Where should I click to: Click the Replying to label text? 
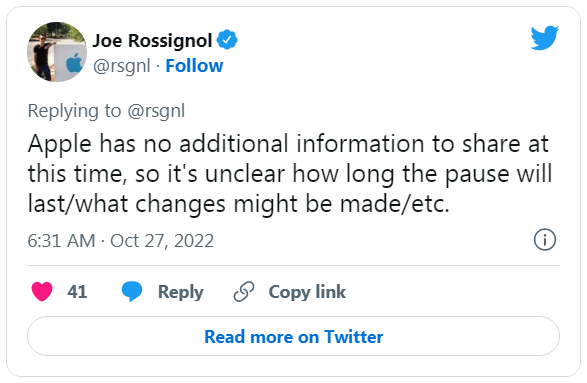pos(74,111)
